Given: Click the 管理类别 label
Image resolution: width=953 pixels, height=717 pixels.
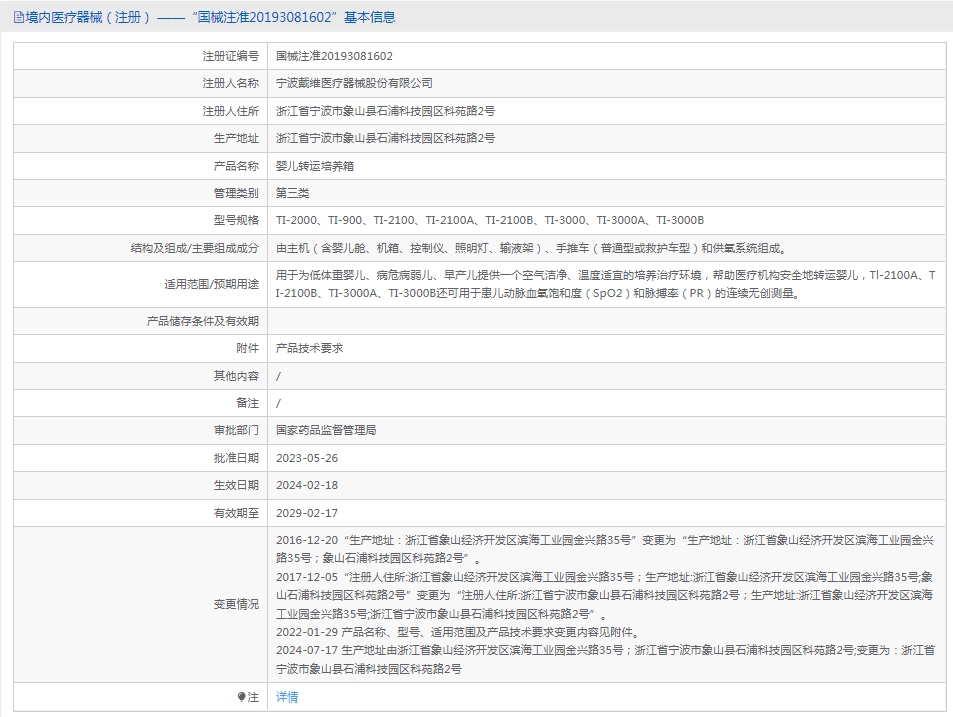Looking at the screenshot, I should (236, 193).
